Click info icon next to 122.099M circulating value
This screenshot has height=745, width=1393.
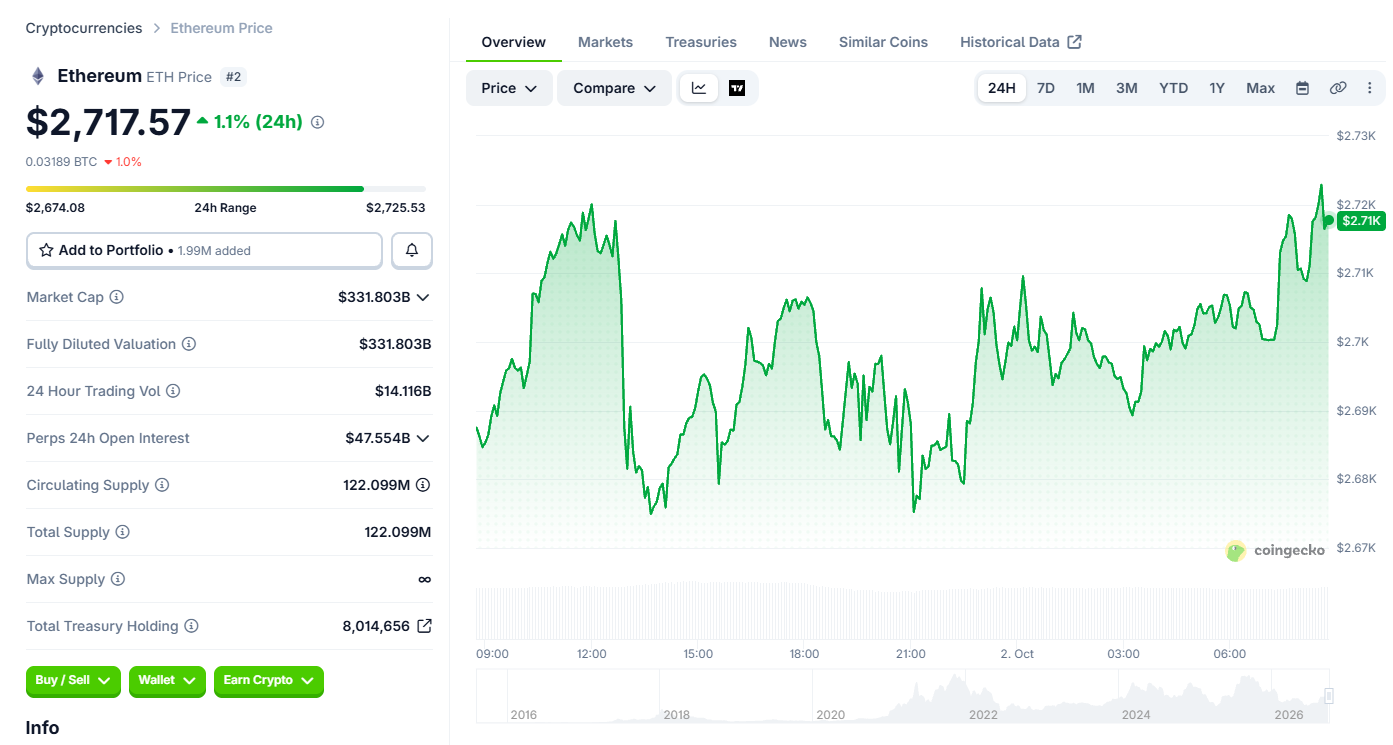coord(423,485)
